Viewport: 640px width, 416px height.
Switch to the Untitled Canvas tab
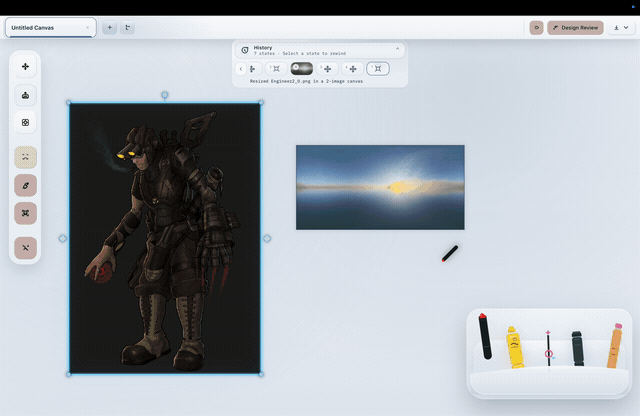click(51, 27)
